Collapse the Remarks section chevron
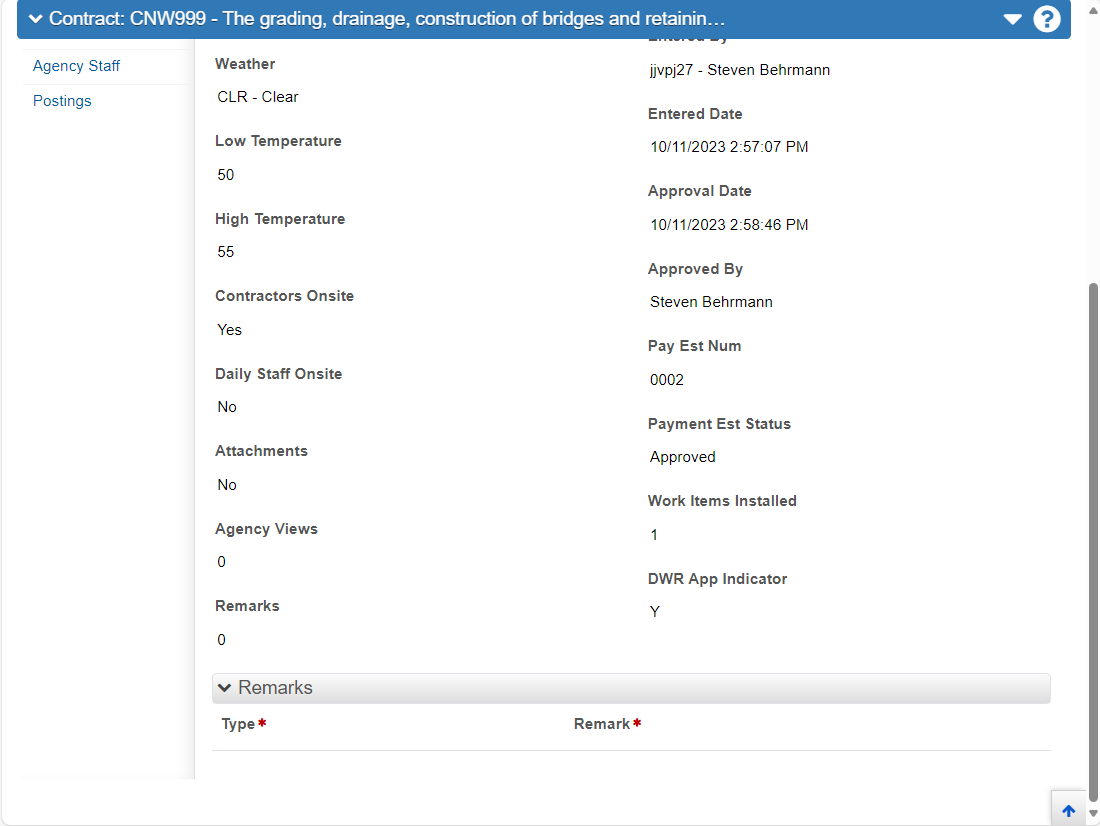This screenshot has height=826, width=1100. coord(224,688)
